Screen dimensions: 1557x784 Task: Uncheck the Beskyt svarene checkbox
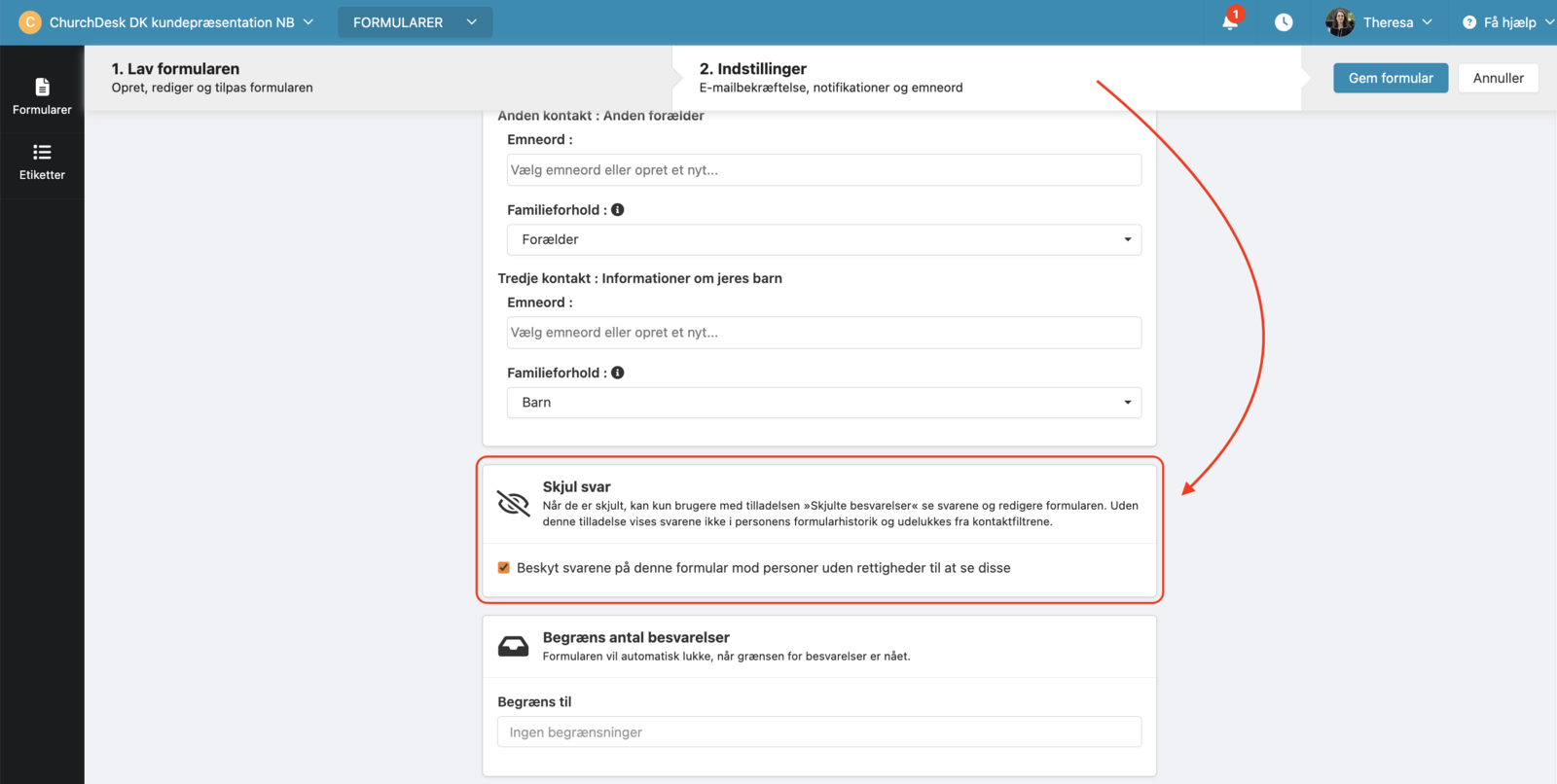point(504,568)
